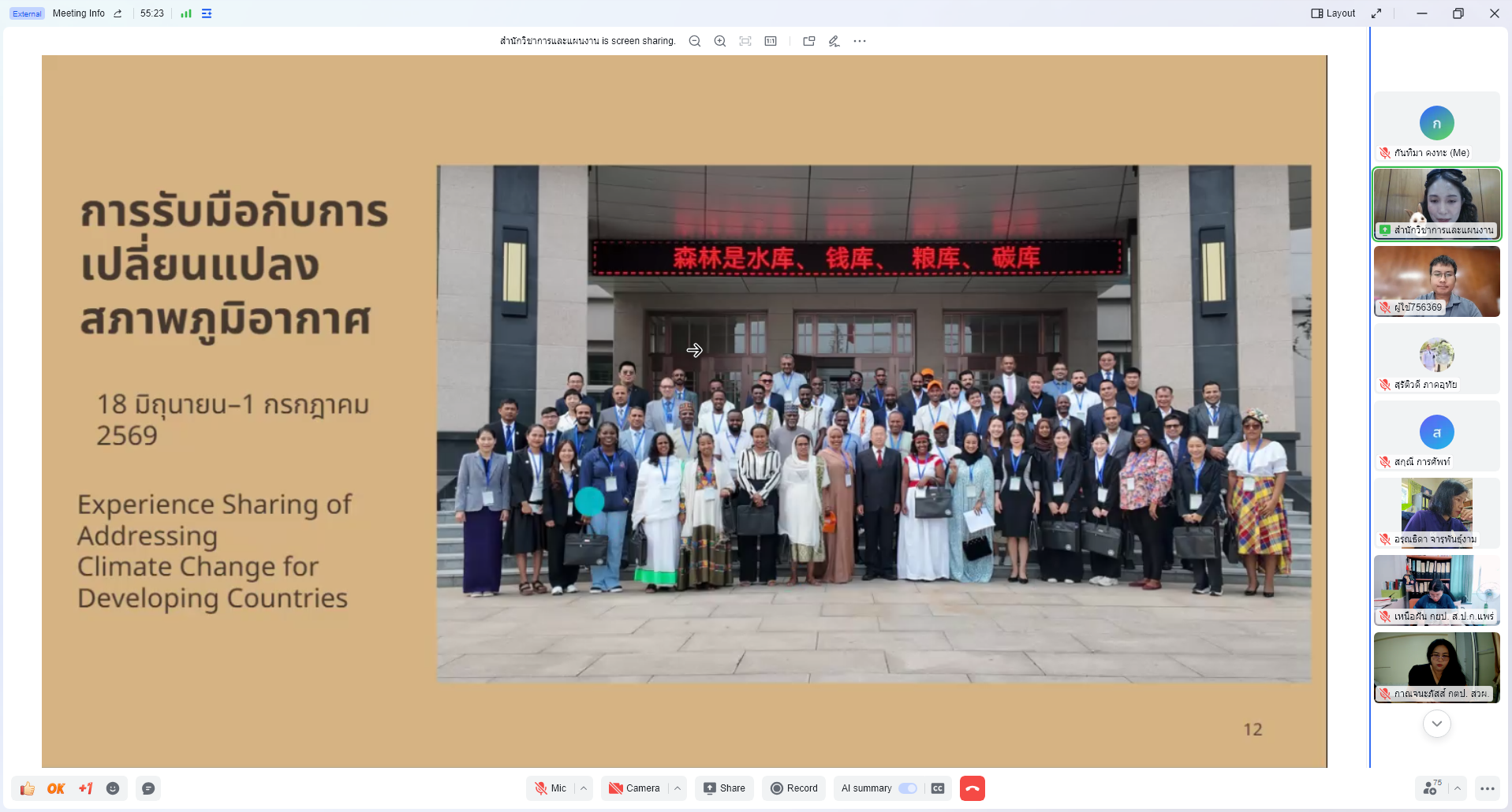Select the อรุณธิดา video thumbnail
The image size is (1512, 812).
coord(1437,513)
